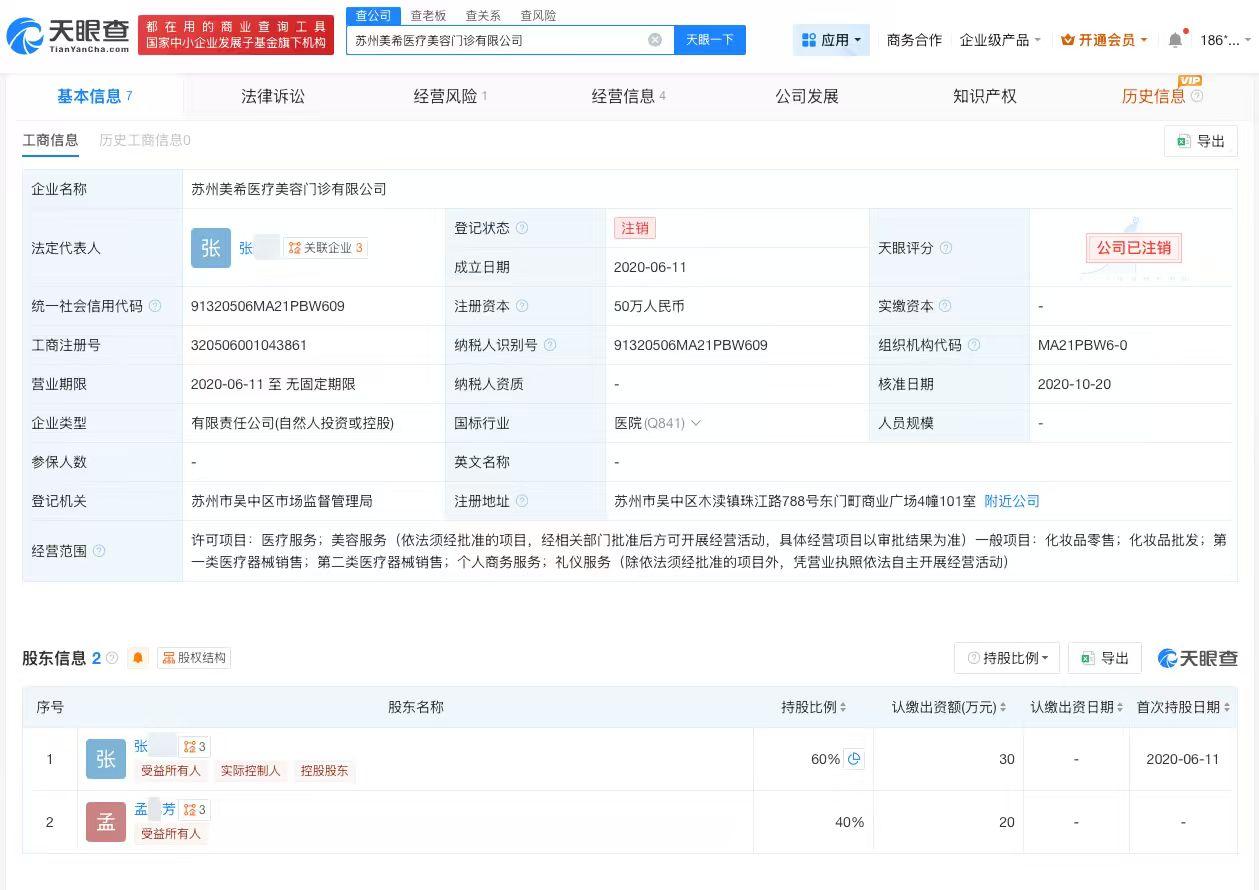Open pie chart icon next to 60%
The width and height of the screenshot is (1259, 890).
854,759
